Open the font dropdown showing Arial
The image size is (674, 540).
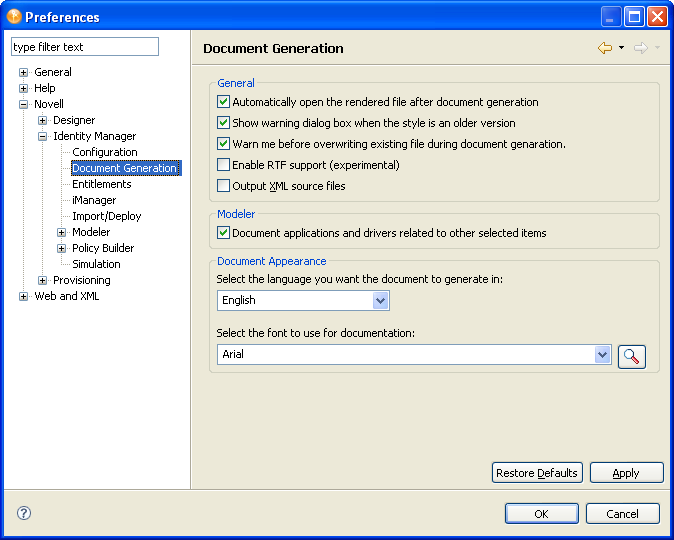pyautogui.click(x=602, y=354)
